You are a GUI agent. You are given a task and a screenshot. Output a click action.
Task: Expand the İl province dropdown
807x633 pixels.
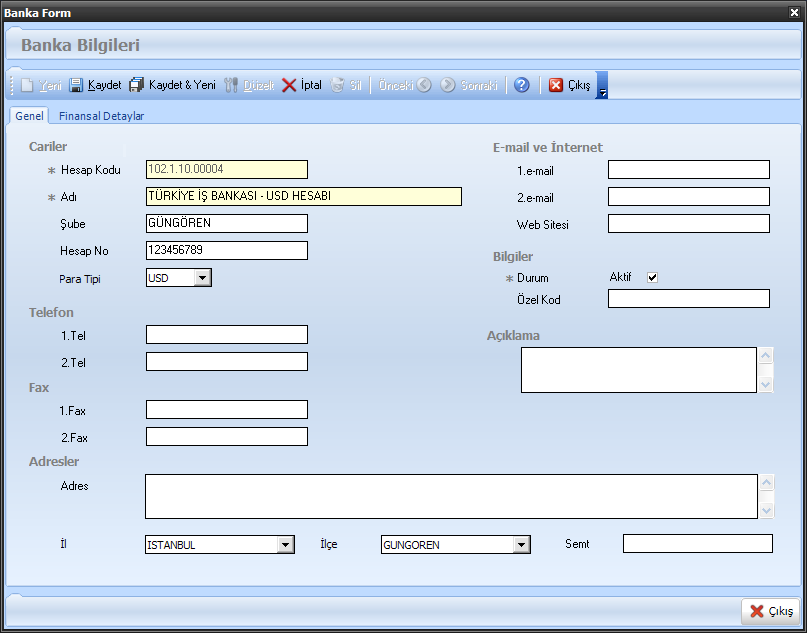tap(285, 545)
